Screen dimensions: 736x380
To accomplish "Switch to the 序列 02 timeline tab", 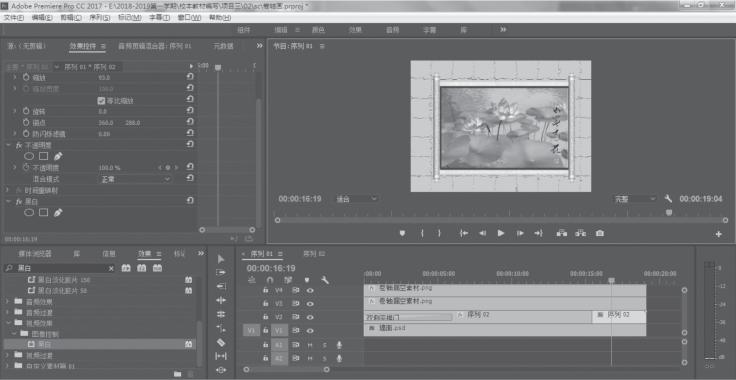I will point(314,254).
